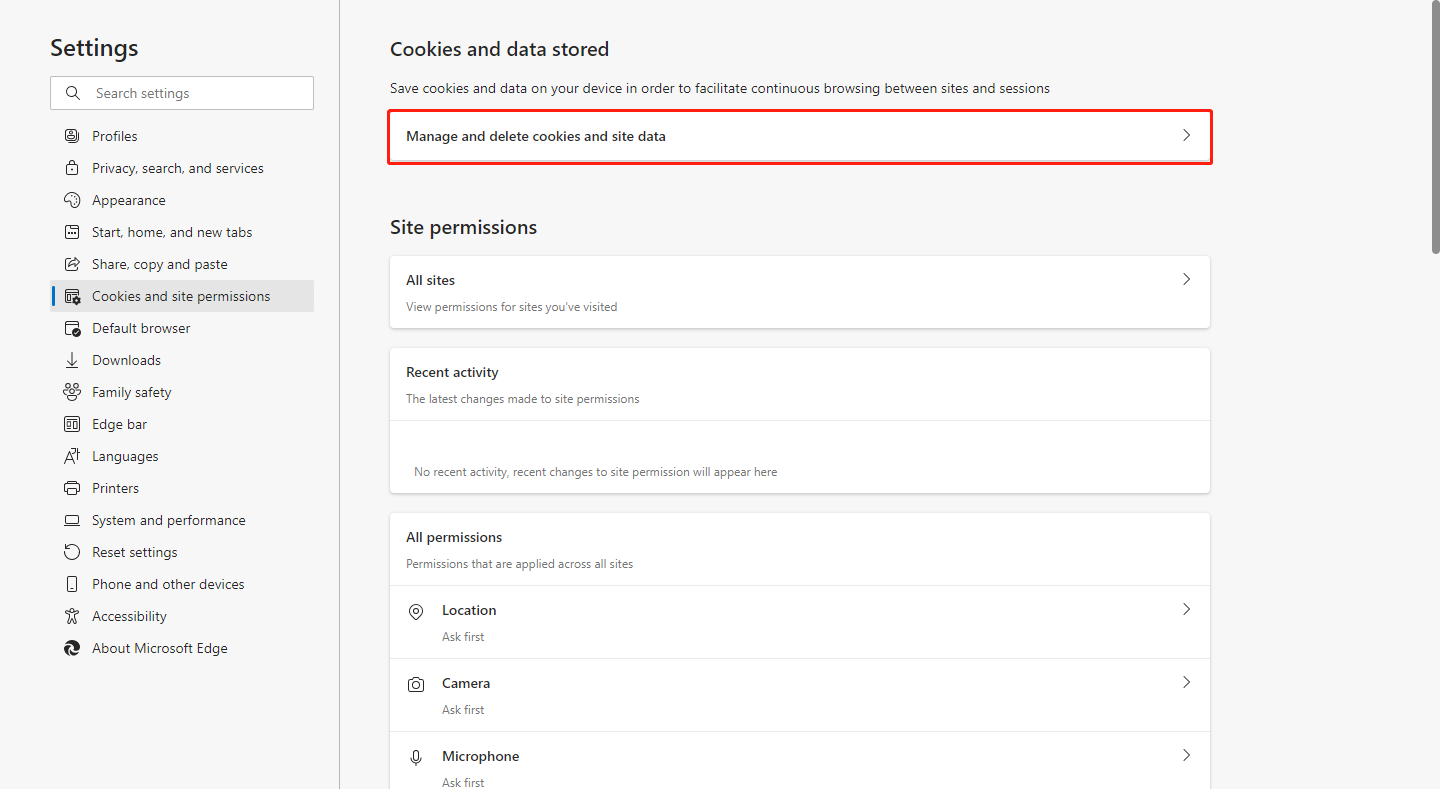Viewport: 1440px width, 789px height.
Task: Open System and performance settings
Action: 168,519
